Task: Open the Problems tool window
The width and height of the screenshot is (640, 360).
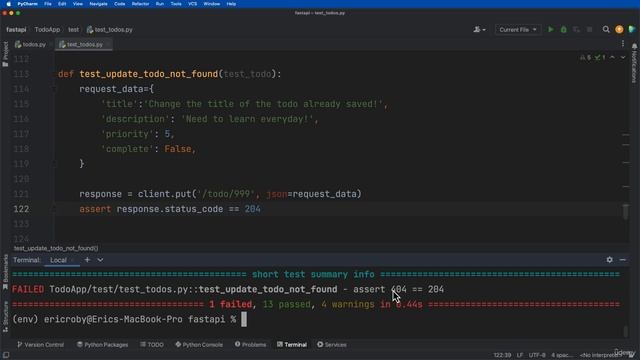Action: click(x=250, y=344)
